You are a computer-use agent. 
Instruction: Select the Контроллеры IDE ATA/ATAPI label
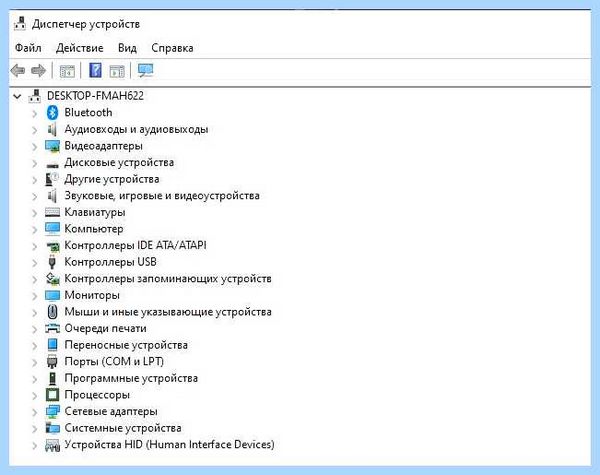tap(135, 245)
